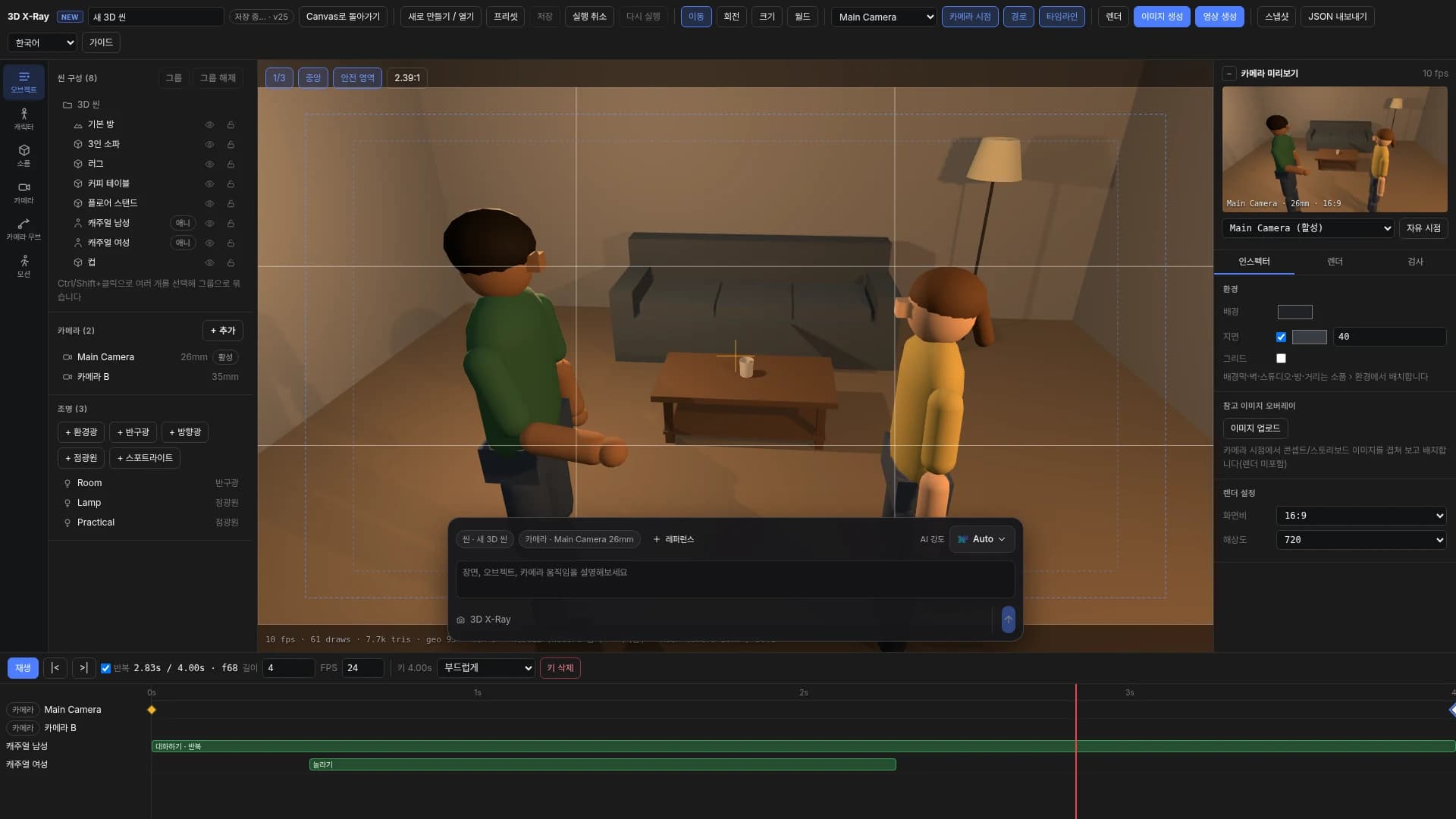
Task: Select the Main Camera start keyframe
Action: pyautogui.click(x=152, y=710)
